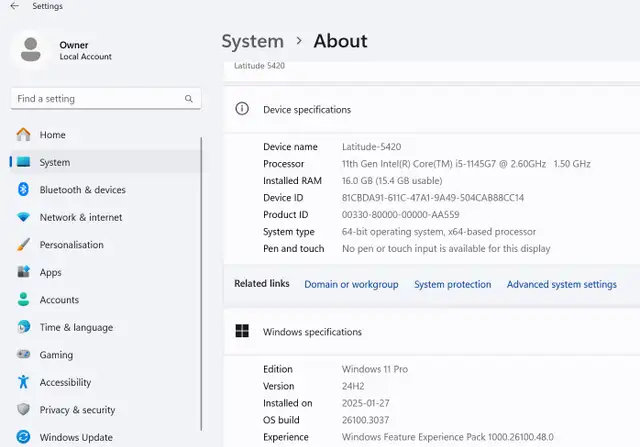
Task: Open the Domain or workgroup link
Action: (351, 285)
